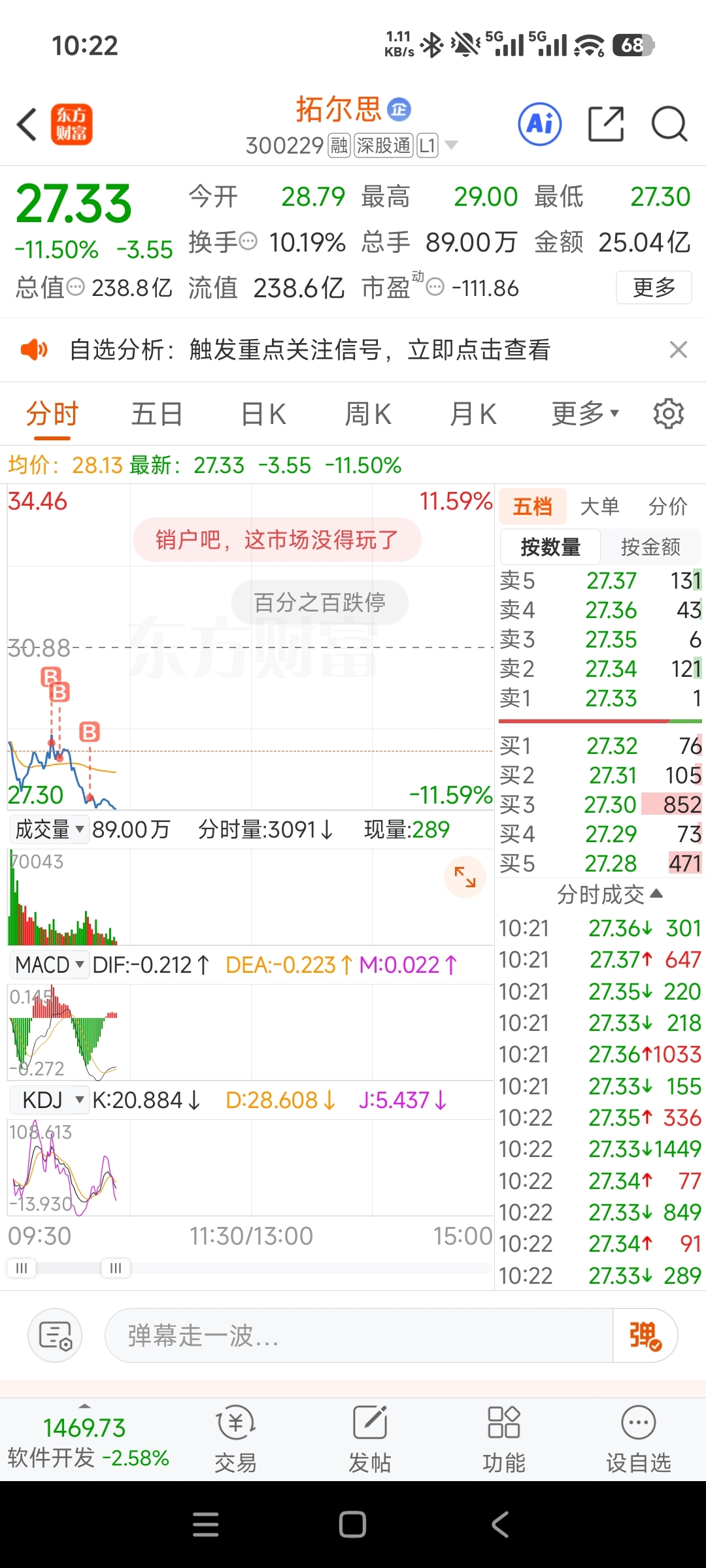The height and width of the screenshot is (1568, 706).
Task: Tap the rightmost B marker on chart
Action: point(90,732)
